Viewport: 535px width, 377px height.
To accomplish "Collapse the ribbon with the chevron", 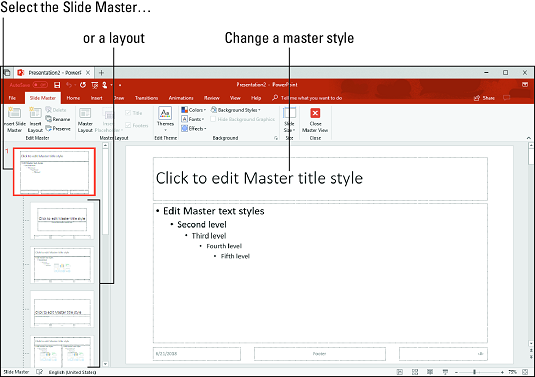I will pos(529,138).
